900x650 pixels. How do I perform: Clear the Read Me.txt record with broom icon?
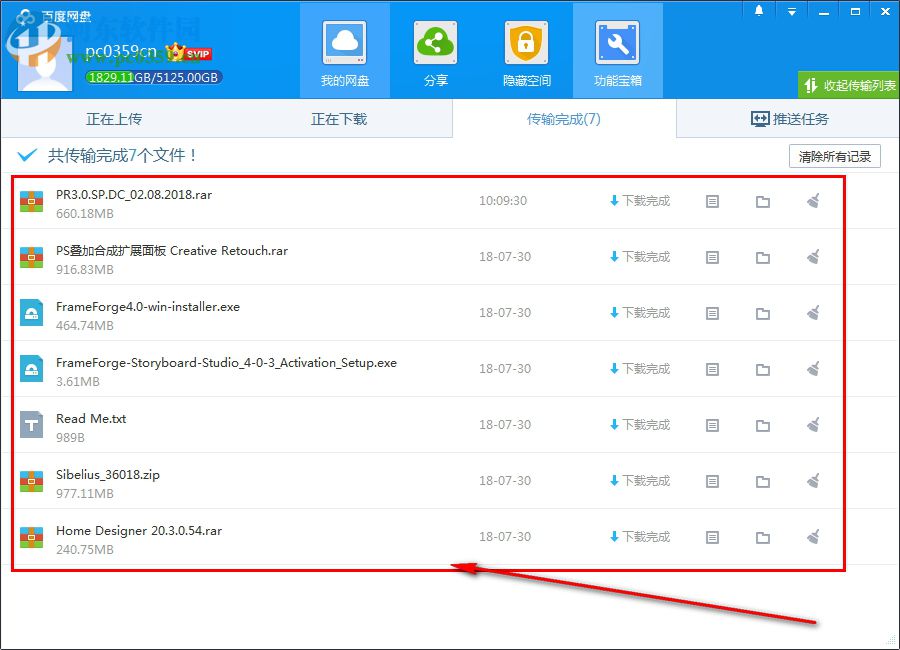tap(813, 424)
